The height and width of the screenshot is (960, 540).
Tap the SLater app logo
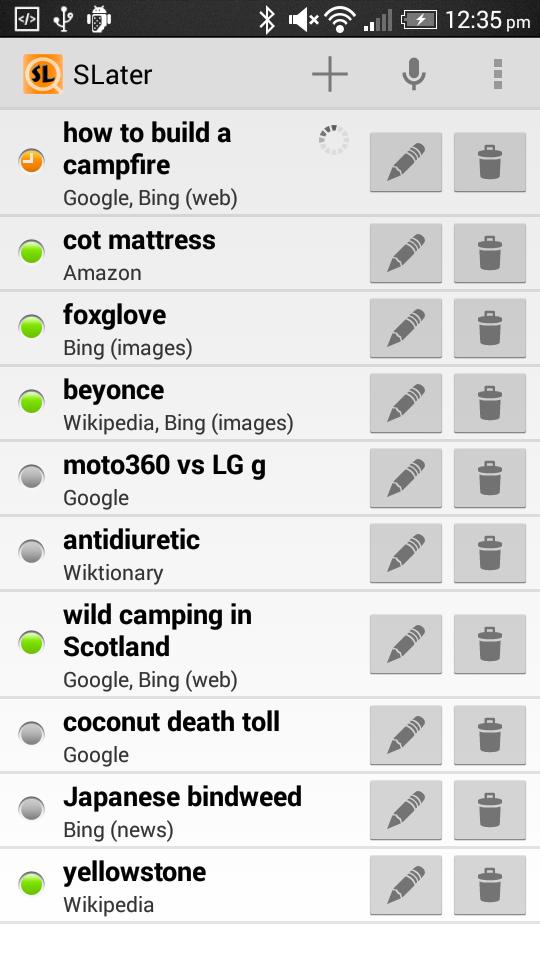click(42, 74)
